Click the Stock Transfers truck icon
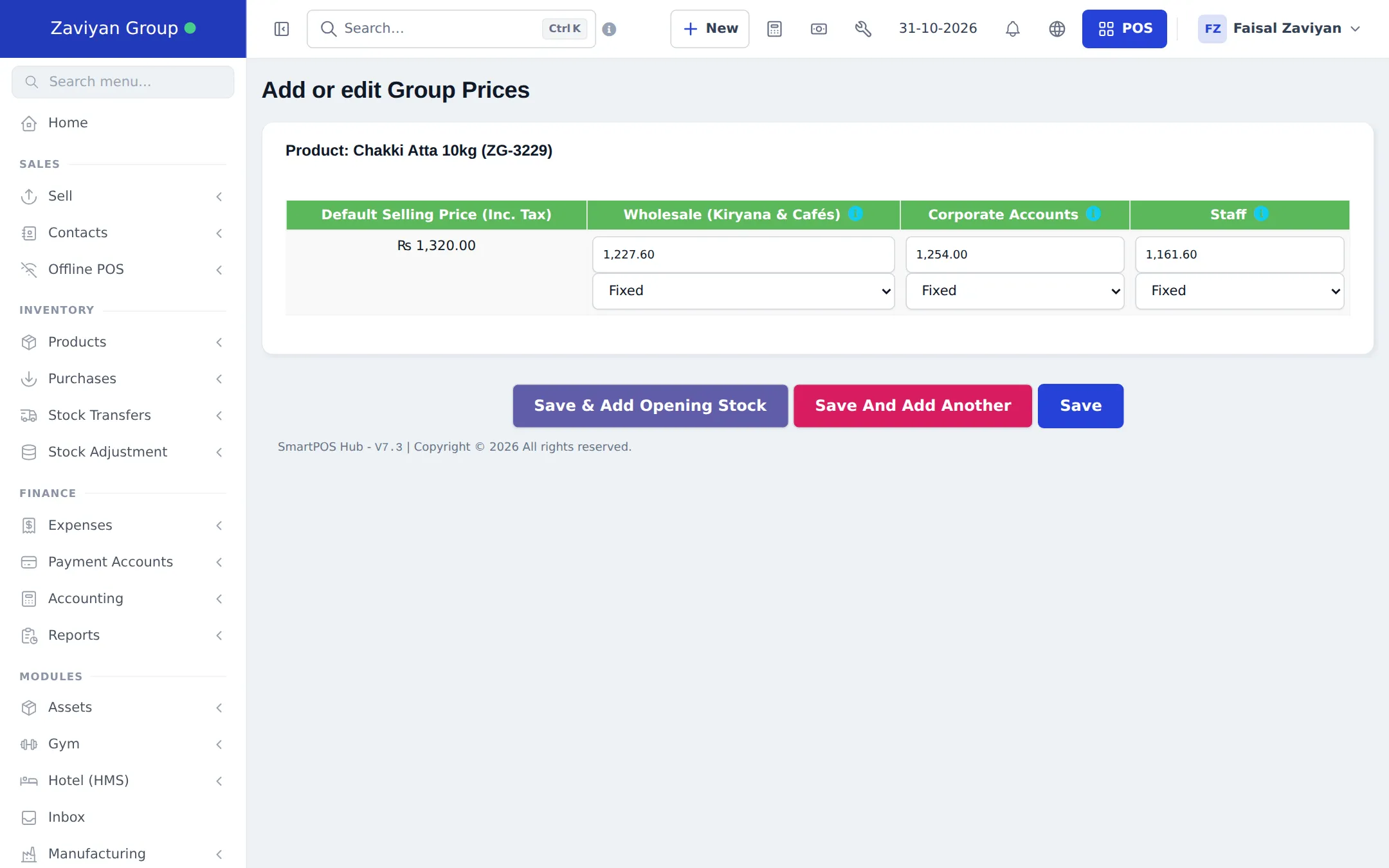 [29, 415]
